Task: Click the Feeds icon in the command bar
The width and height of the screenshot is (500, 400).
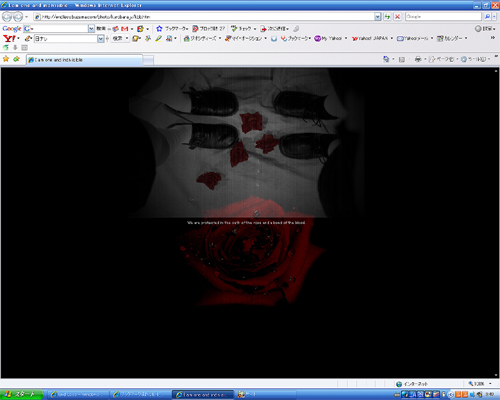Action: (402, 59)
